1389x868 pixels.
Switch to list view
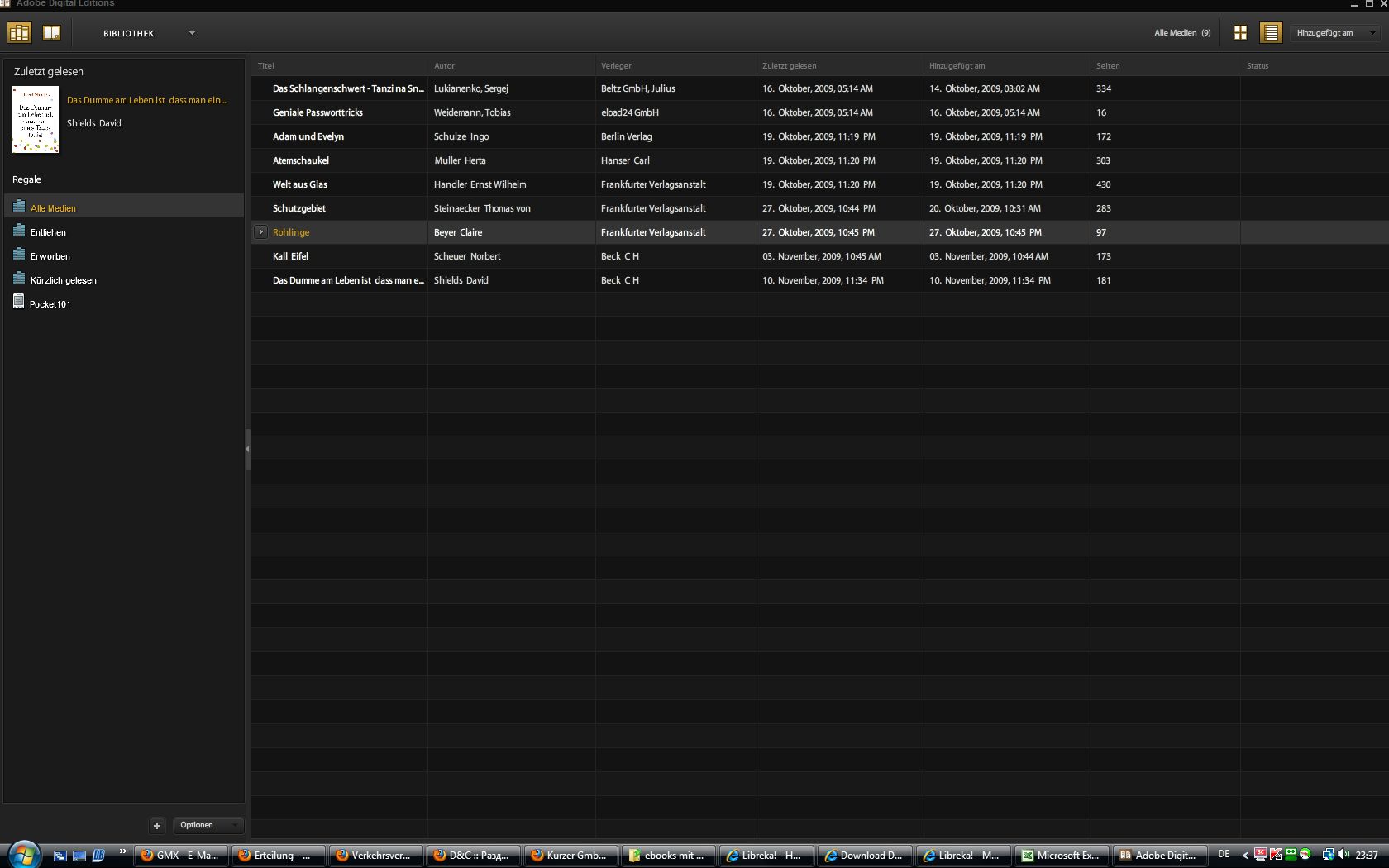pyautogui.click(x=1271, y=33)
